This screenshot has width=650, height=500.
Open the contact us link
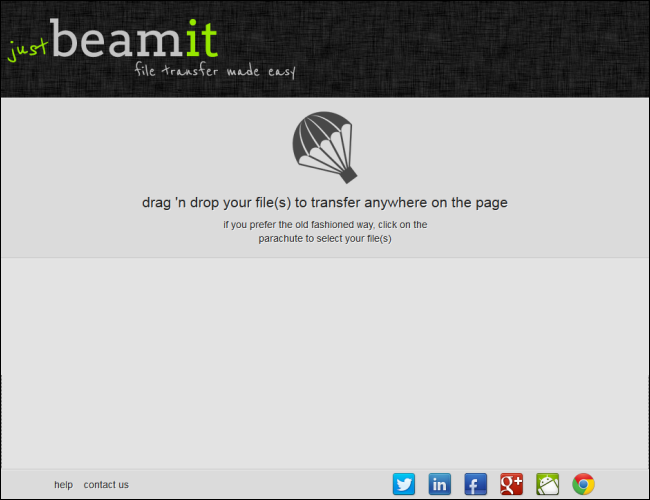pos(106,485)
